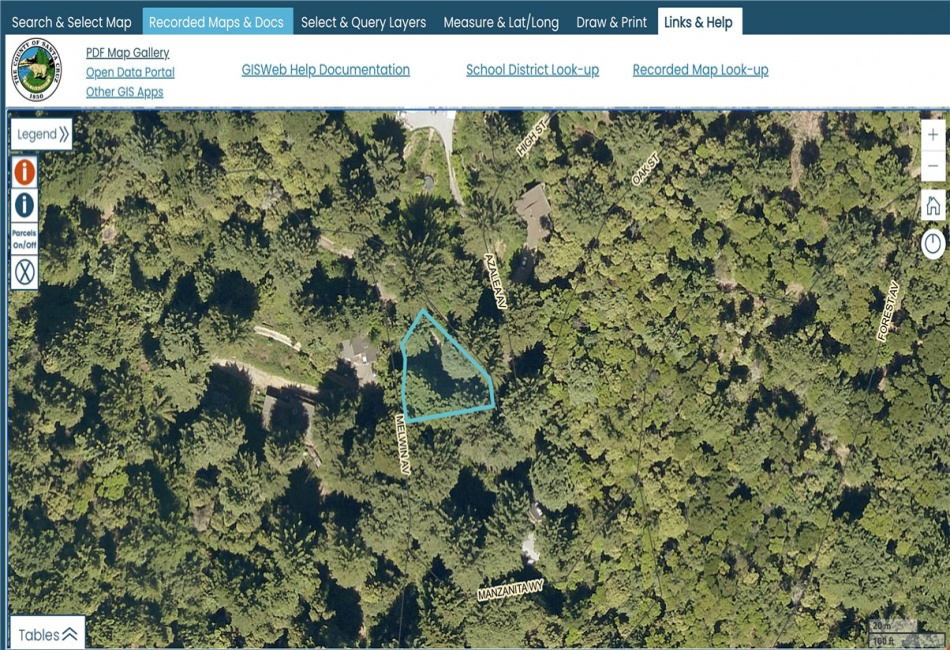
Task: Open the Search & Select Map tab
Action: (x=71, y=22)
